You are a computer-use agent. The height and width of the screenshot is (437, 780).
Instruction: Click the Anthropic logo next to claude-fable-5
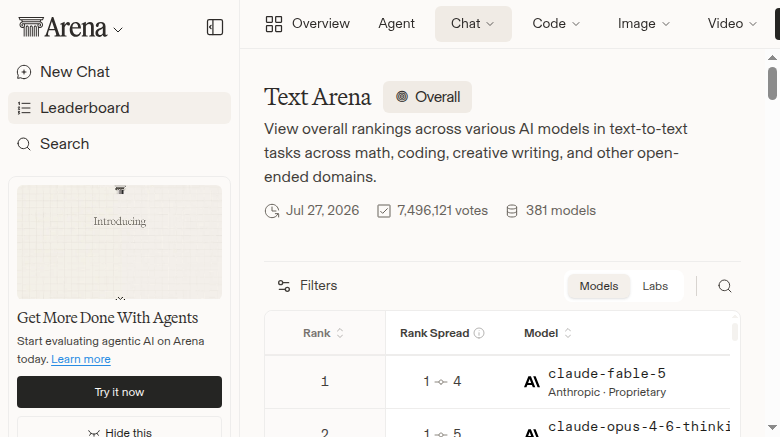(x=532, y=382)
